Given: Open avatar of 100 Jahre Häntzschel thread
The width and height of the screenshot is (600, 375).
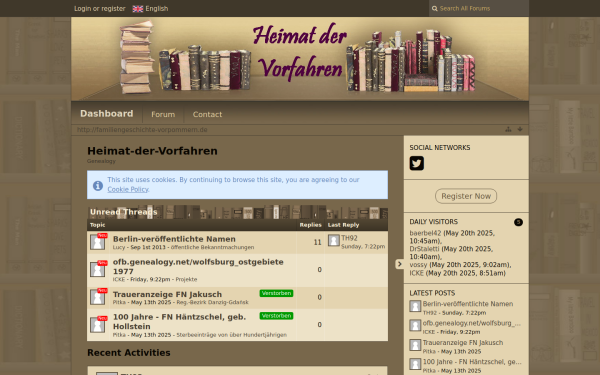Looking at the screenshot, I should (x=98, y=325).
